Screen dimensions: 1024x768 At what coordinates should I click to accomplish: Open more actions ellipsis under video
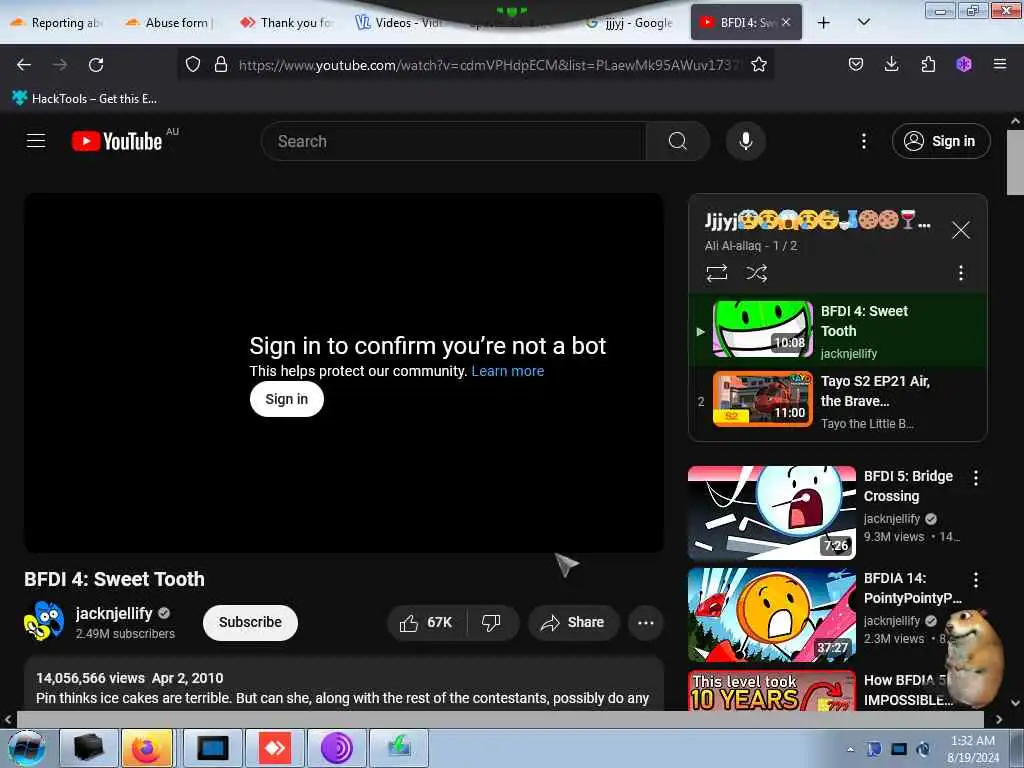coord(645,622)
